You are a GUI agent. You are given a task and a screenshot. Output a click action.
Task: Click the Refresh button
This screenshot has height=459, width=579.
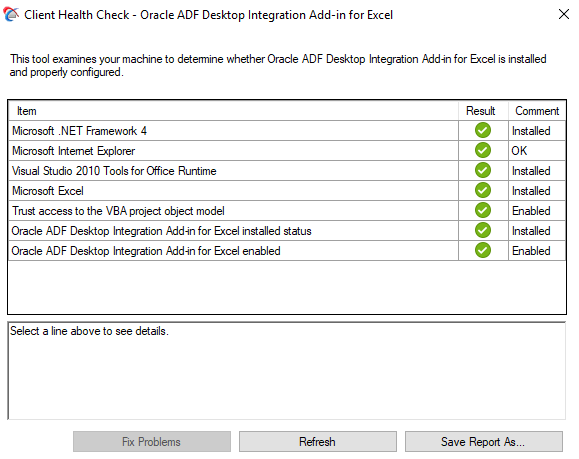(x=318, y=442)
